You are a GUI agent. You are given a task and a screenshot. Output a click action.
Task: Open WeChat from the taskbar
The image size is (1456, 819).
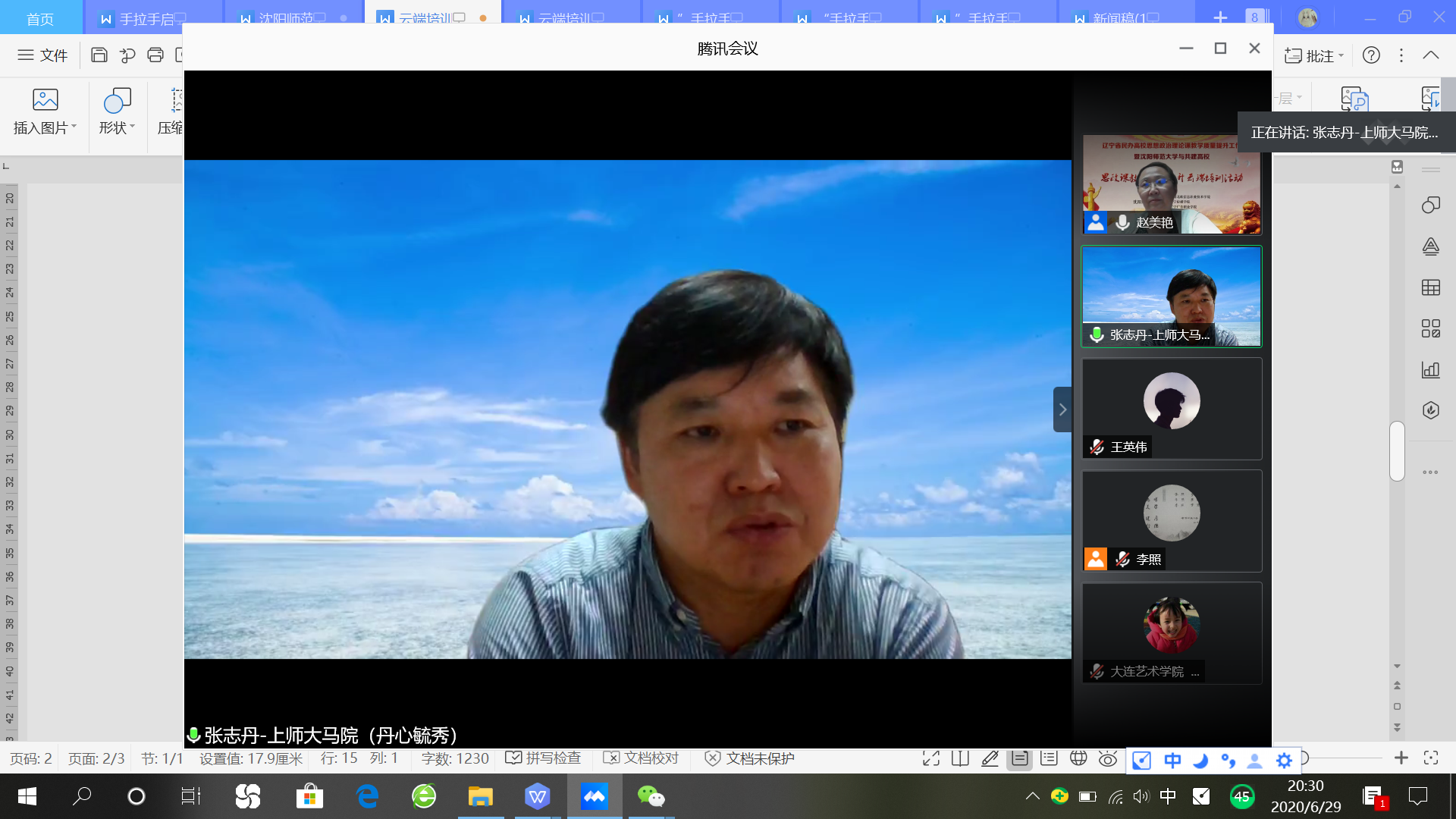651,796
